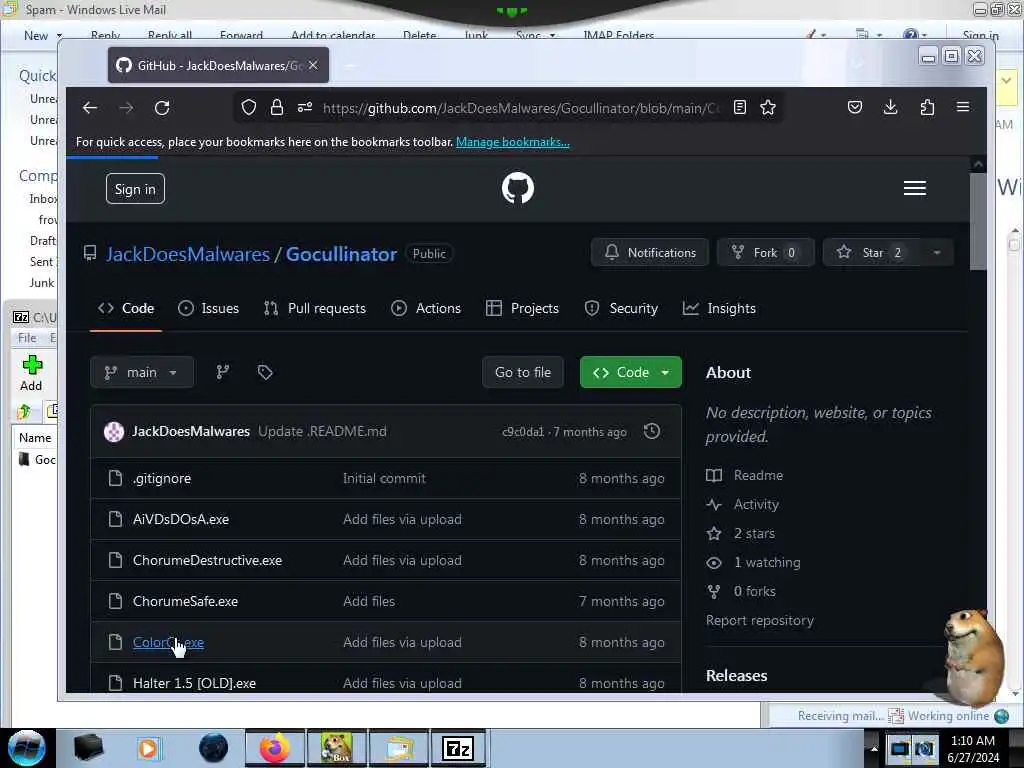The width and height of the screenshot is (1024, 768).
Task: Click the browser page vertical scrollbar
Action: pyautogui.click(x=978, y=222)
